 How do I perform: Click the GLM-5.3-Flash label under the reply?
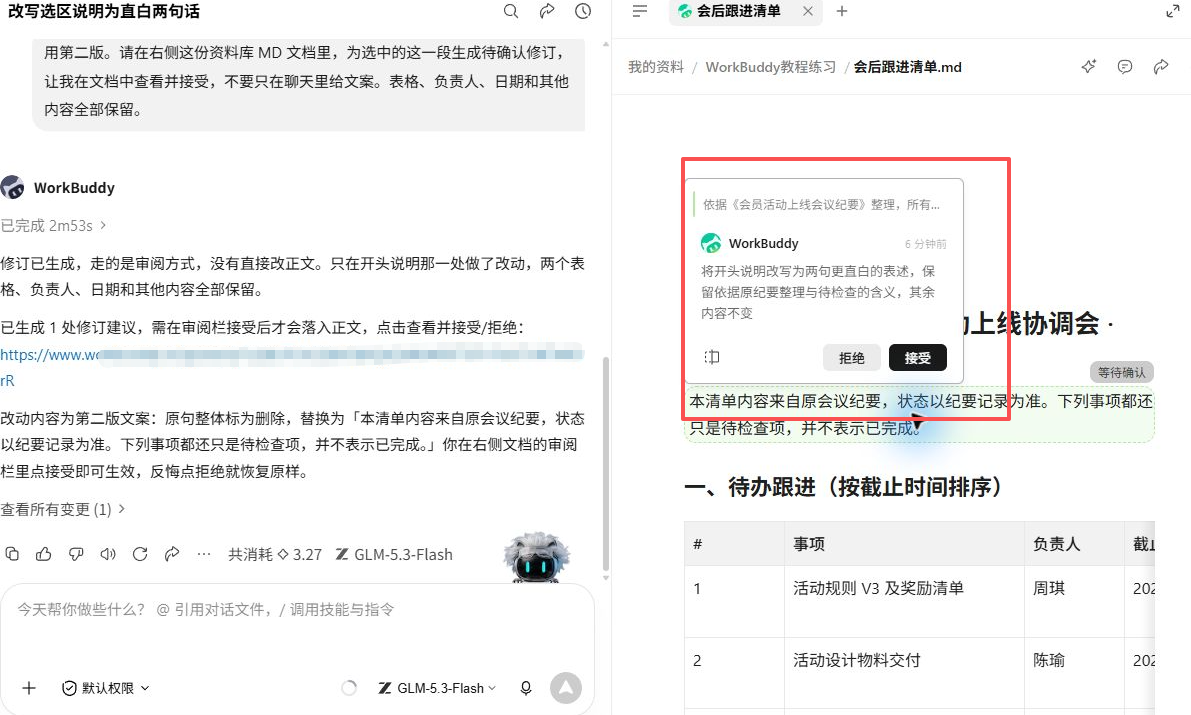[394, 555]
